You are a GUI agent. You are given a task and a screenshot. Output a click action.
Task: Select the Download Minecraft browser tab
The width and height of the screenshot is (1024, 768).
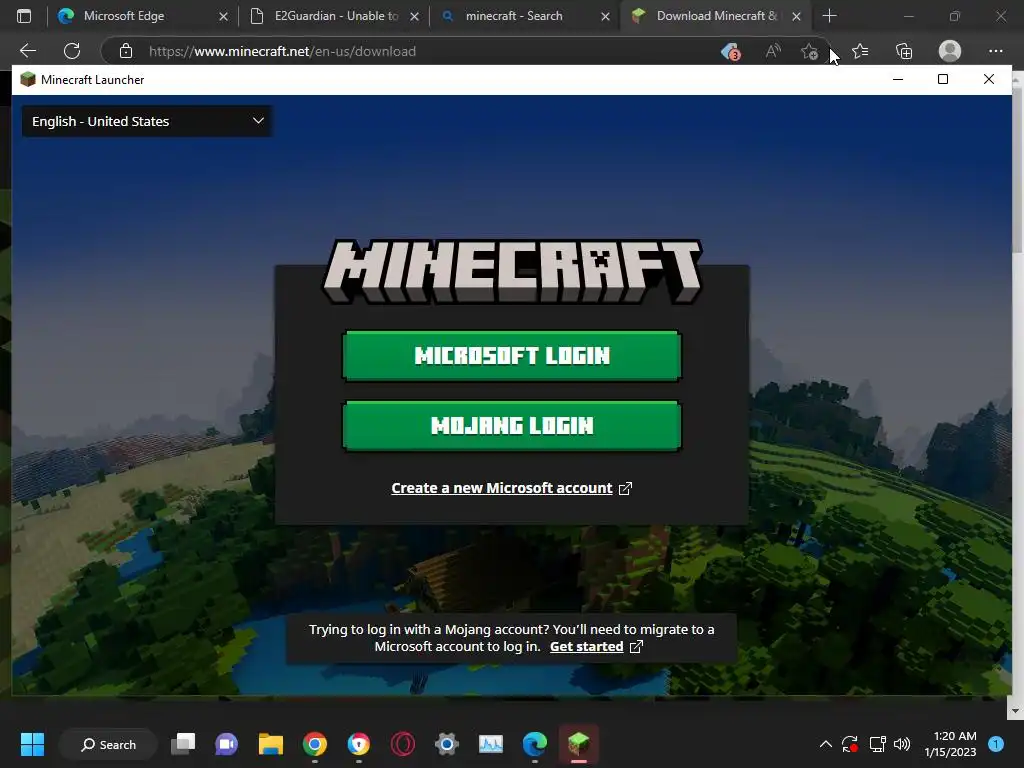click(x=717, y=16)
